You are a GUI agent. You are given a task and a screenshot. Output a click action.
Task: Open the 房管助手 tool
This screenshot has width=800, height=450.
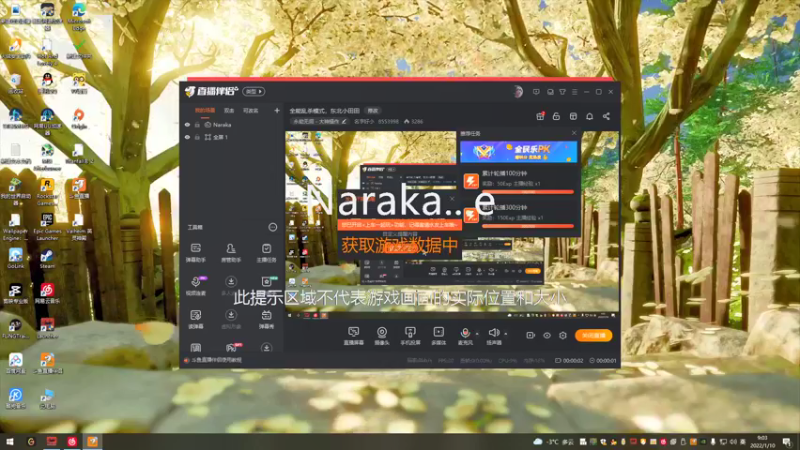231,253
